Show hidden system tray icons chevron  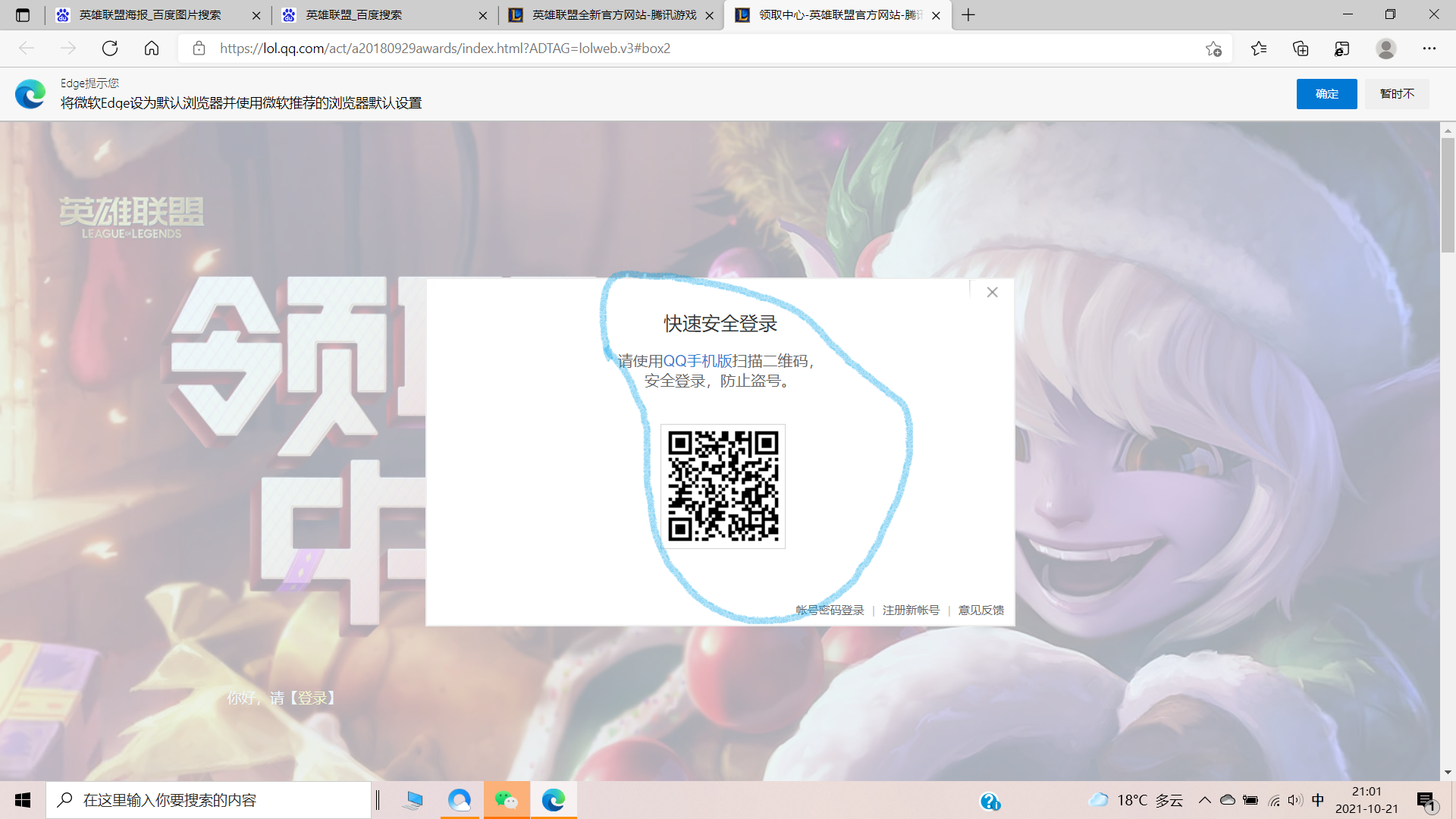(x=1204, y=800)
